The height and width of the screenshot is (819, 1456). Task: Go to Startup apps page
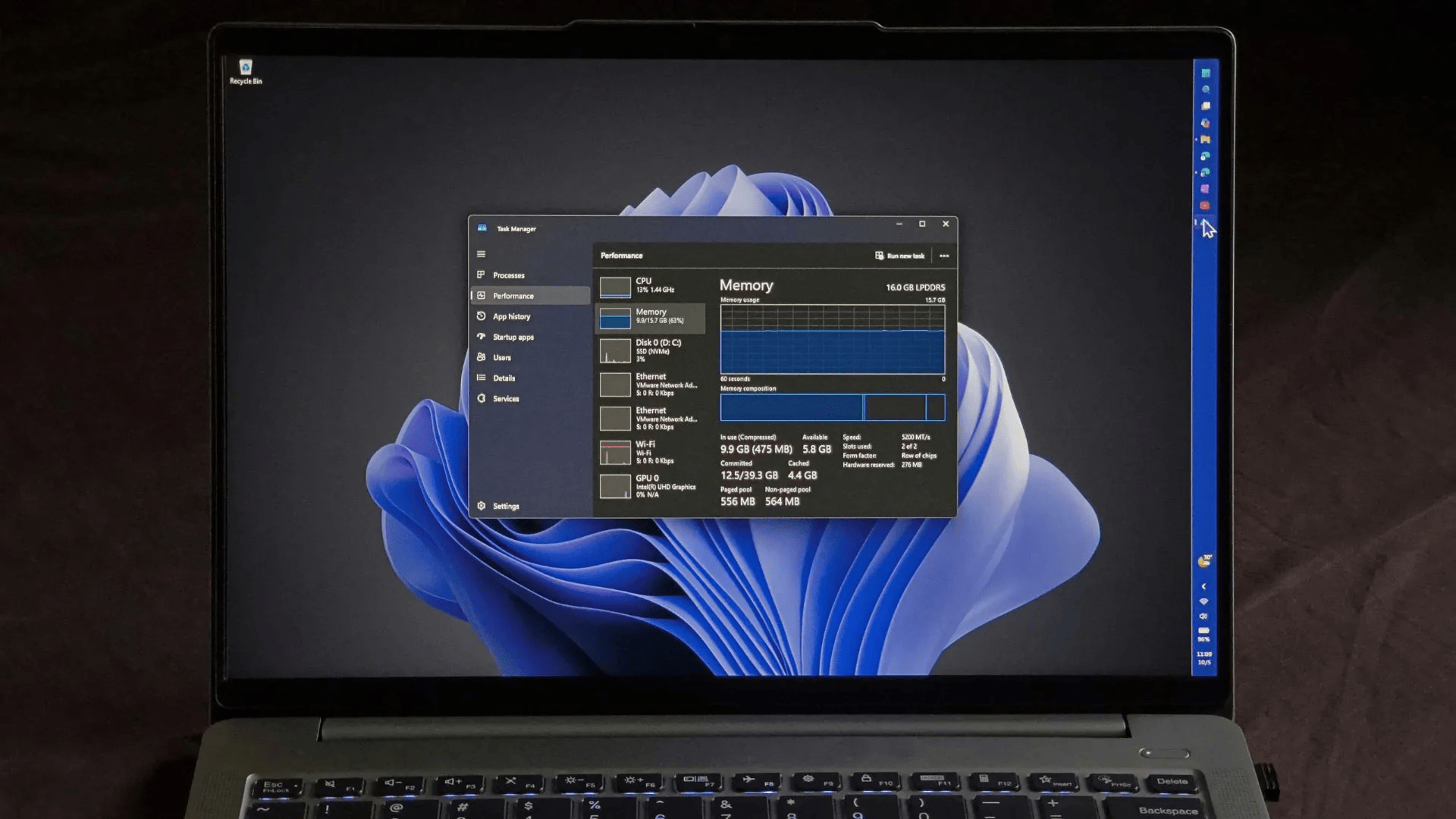coord(529,337)
